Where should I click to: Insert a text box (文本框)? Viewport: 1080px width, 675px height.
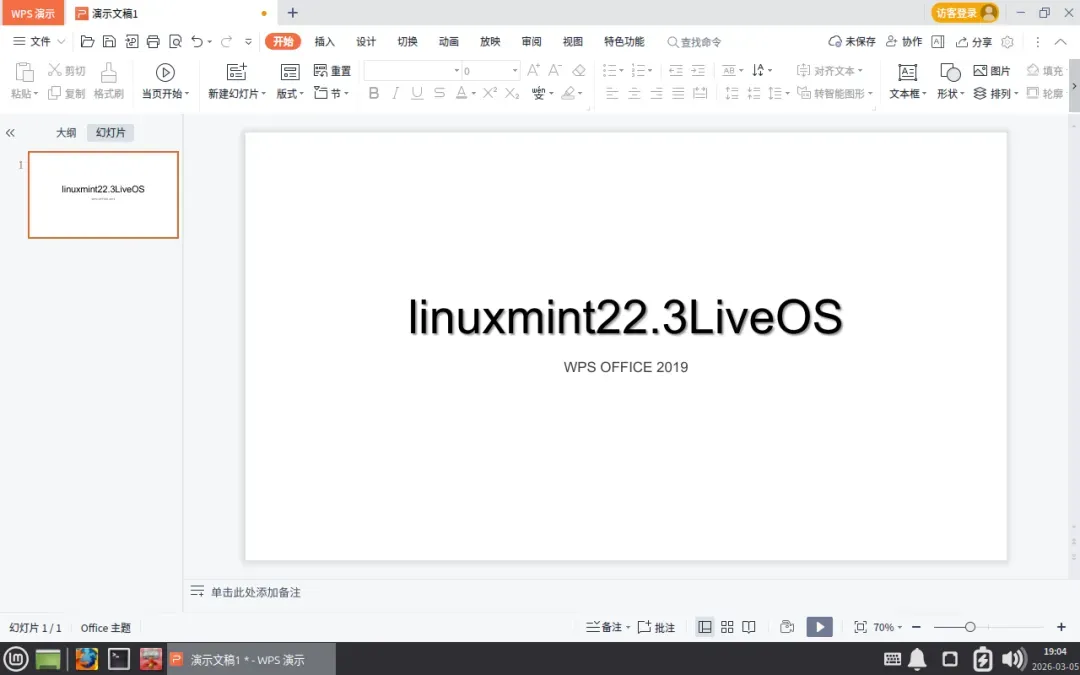pyautogui.click(x=907, y=81)
